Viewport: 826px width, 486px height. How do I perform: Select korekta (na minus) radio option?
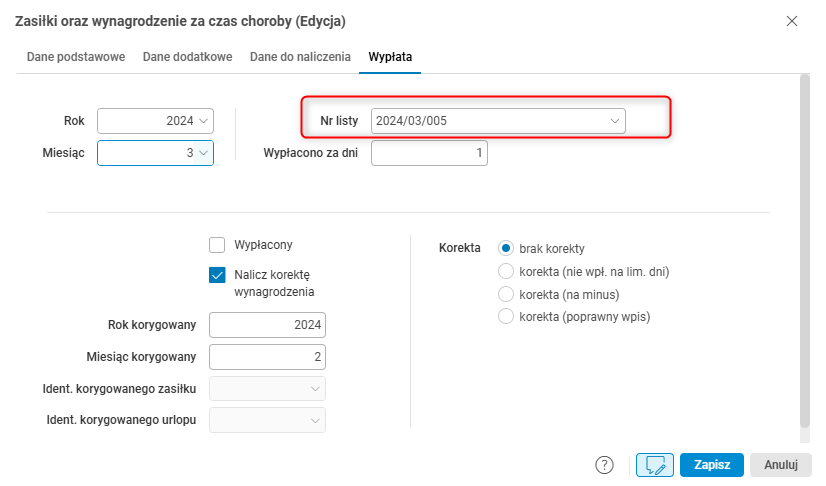tap(506, 294)
